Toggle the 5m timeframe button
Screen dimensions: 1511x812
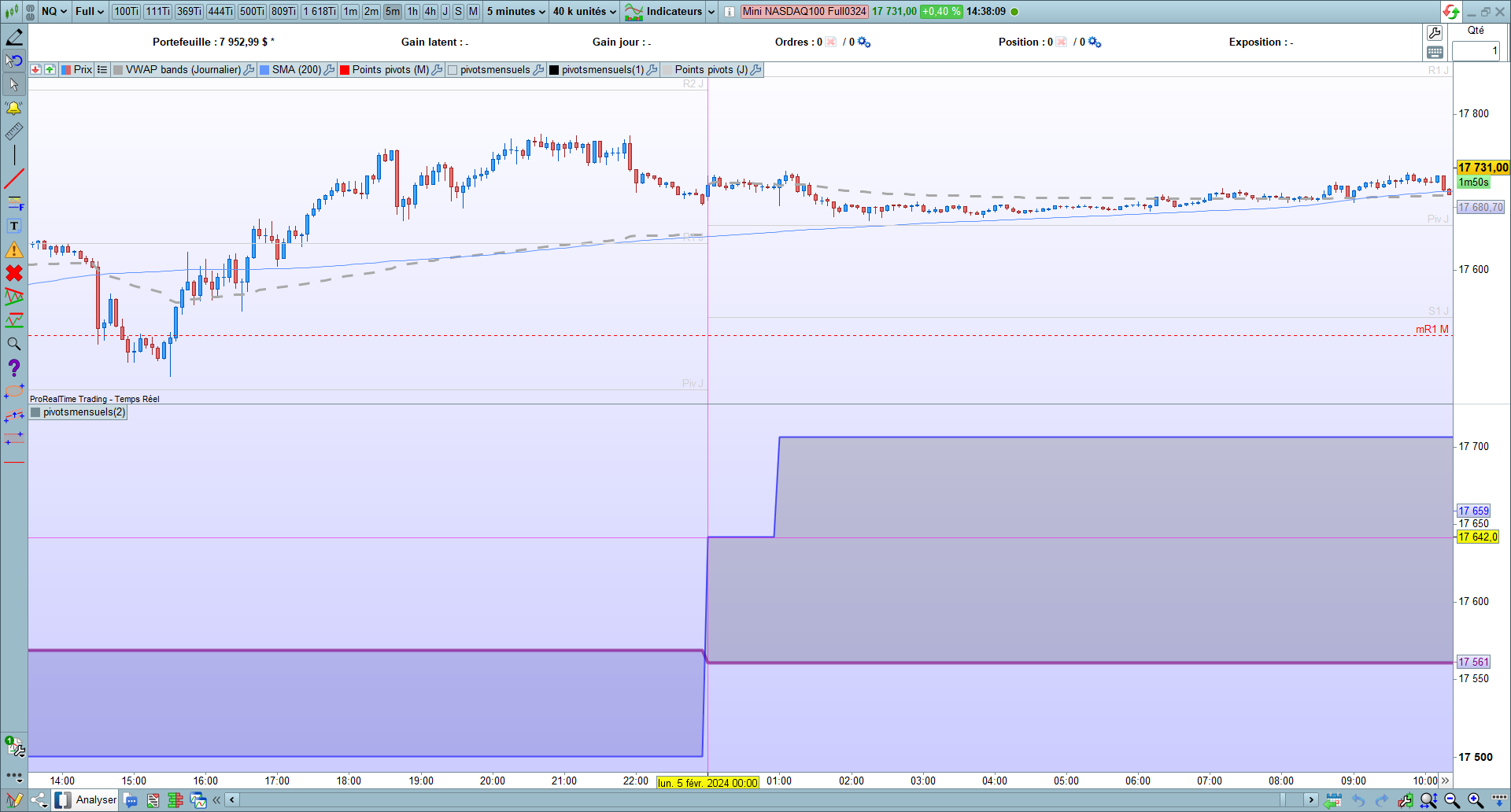point(393,12)
